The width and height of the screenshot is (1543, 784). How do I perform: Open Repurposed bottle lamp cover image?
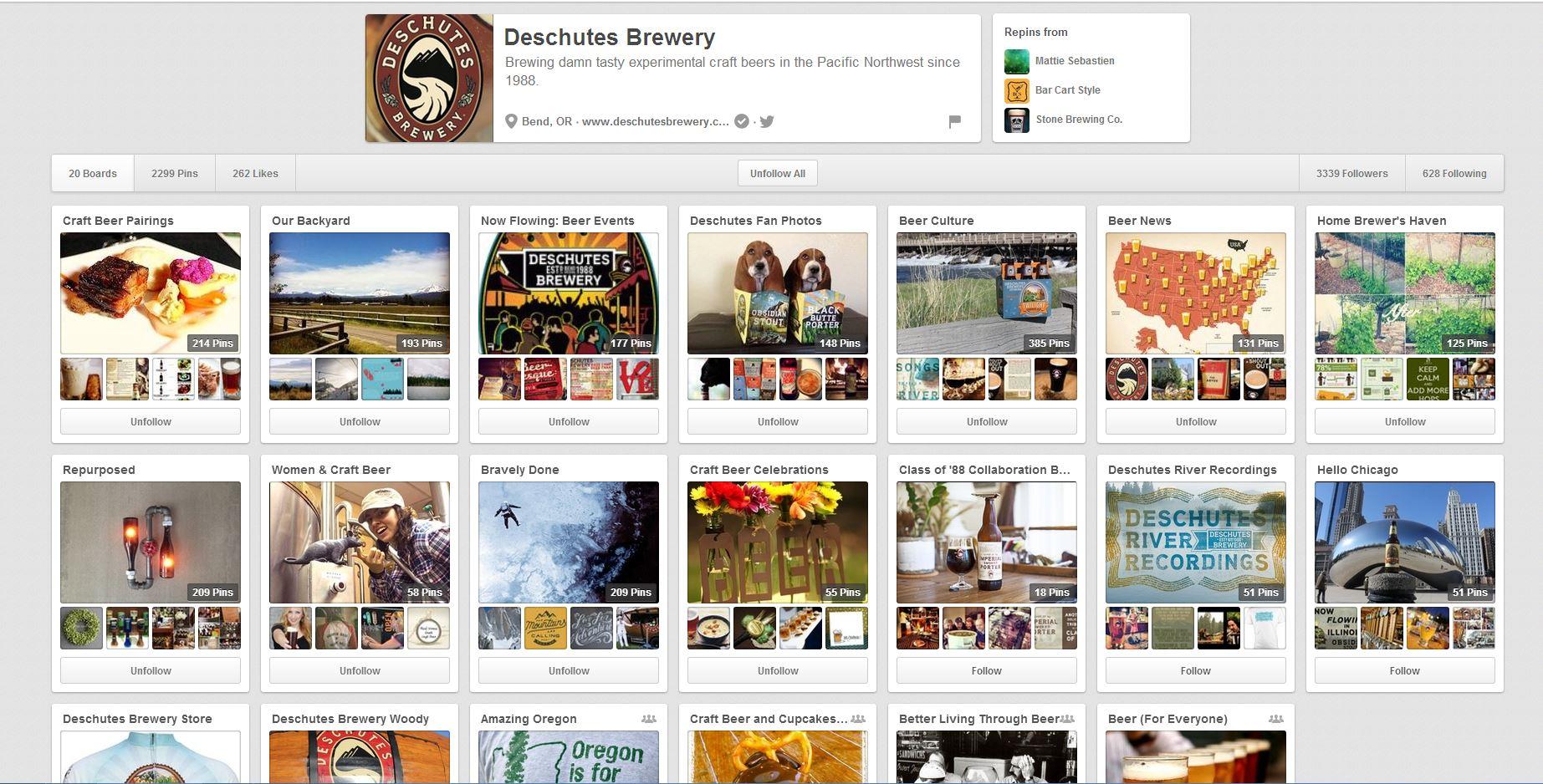(x=151, y=542)
